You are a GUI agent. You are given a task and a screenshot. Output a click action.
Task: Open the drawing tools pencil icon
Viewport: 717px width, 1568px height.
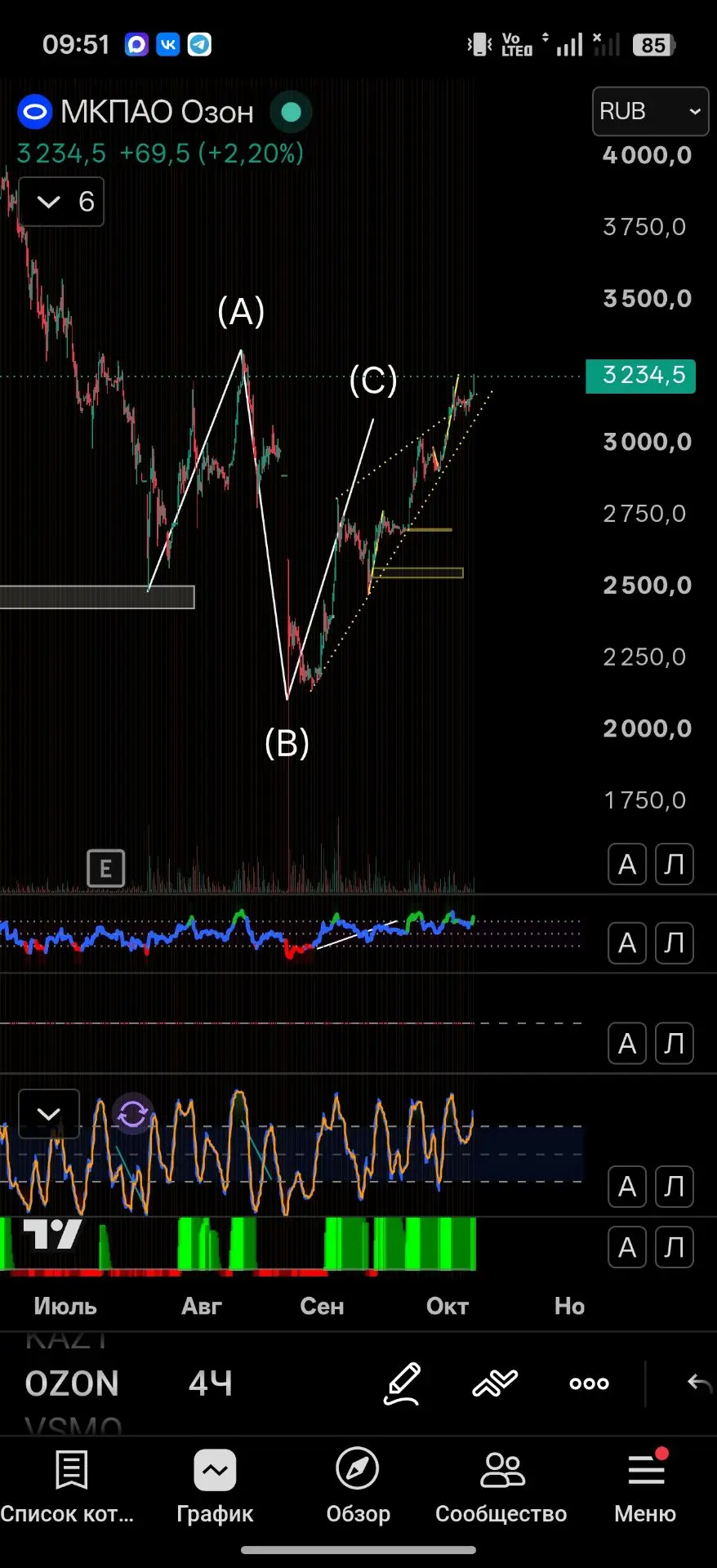(x=402, y=1383)
